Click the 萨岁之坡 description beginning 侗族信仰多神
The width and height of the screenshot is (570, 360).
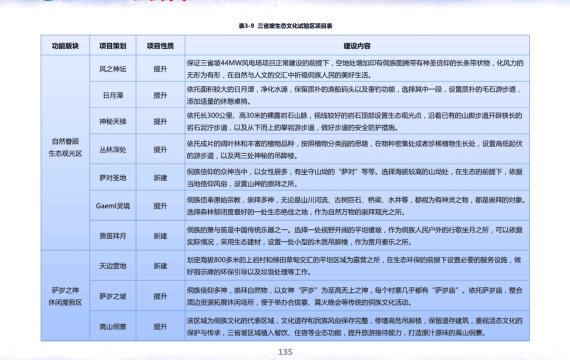point(357,296)
